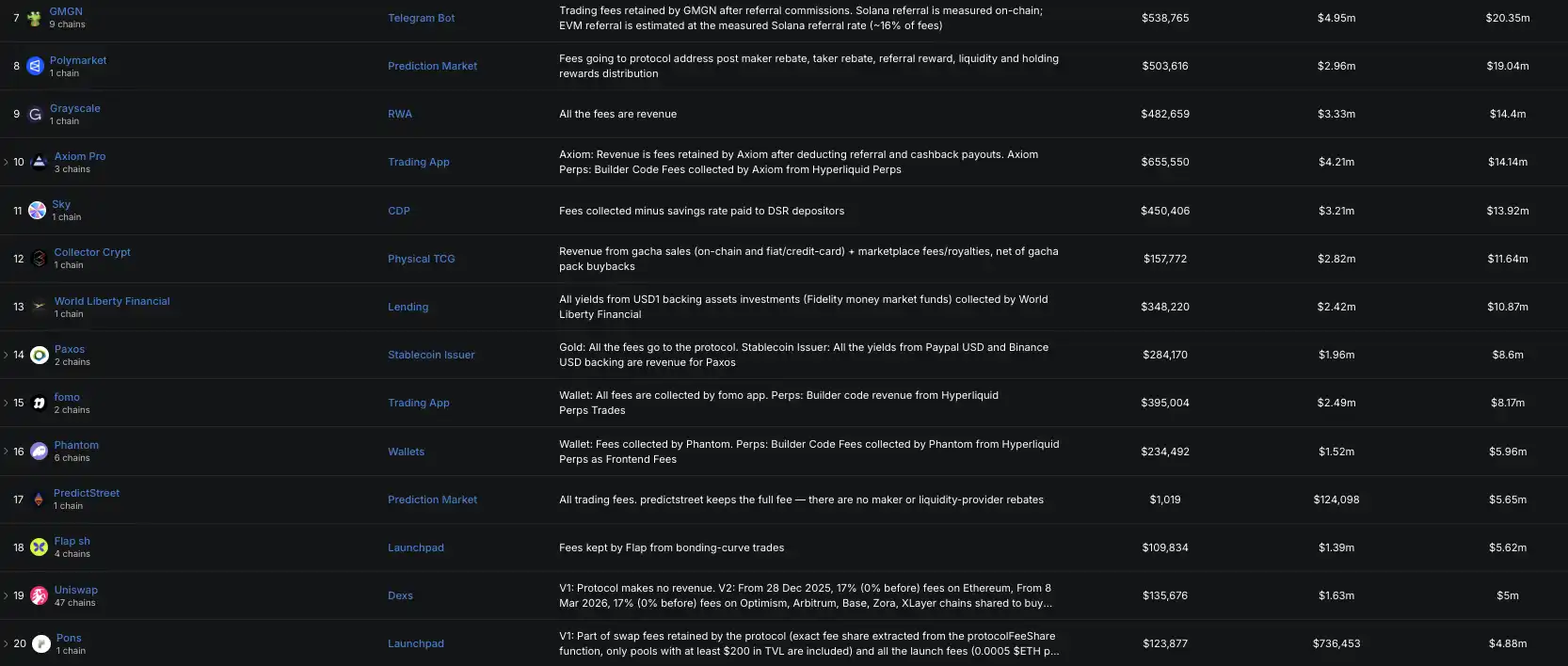Open the Paxos protocol link
The image size is (1568, 666).
pyautogui.click(x=70, y=349)
